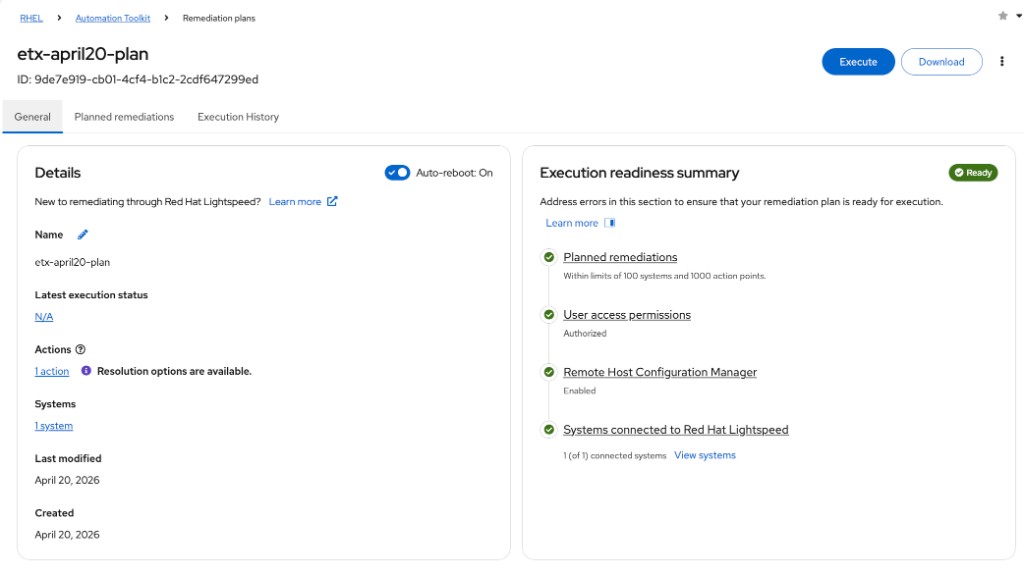Go to RHEL breadcrumb link

(31, 18)
